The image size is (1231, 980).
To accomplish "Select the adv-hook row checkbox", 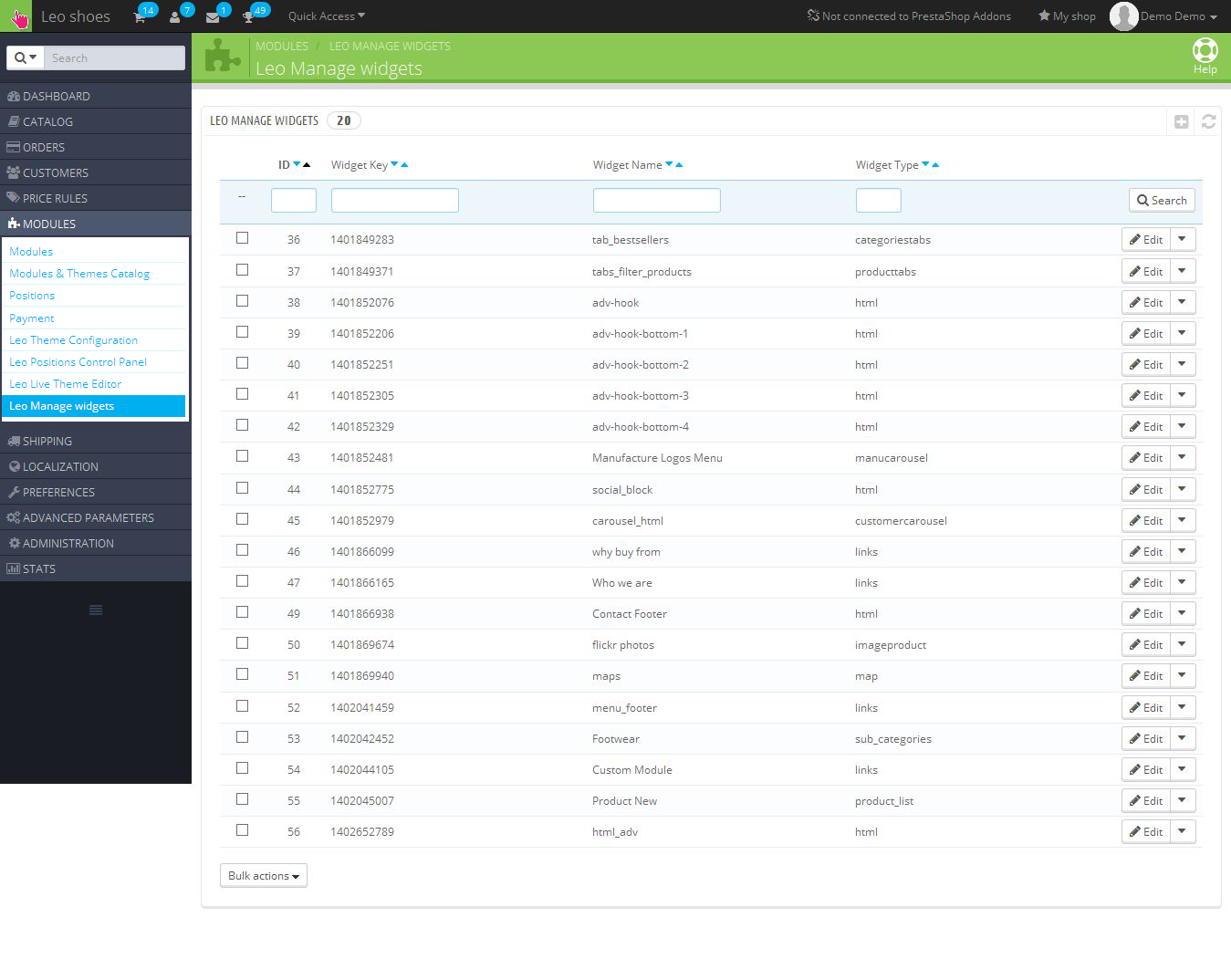I will tap(242, 301).
